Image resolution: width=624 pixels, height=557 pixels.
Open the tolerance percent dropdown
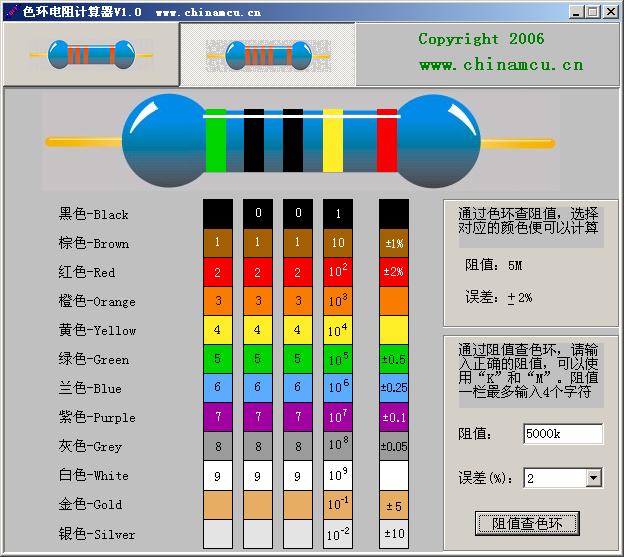pos(593,478)
